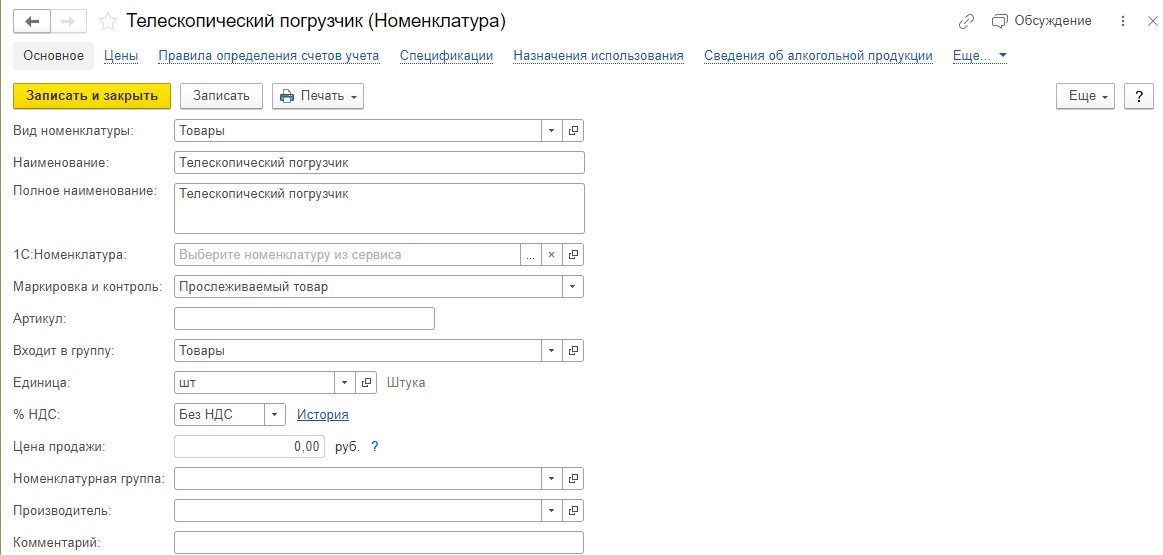Clear the 1С:Номенклатура field with the X
Image resolution: width=1163 pixels, height=555 pixels.
point(551,254)
